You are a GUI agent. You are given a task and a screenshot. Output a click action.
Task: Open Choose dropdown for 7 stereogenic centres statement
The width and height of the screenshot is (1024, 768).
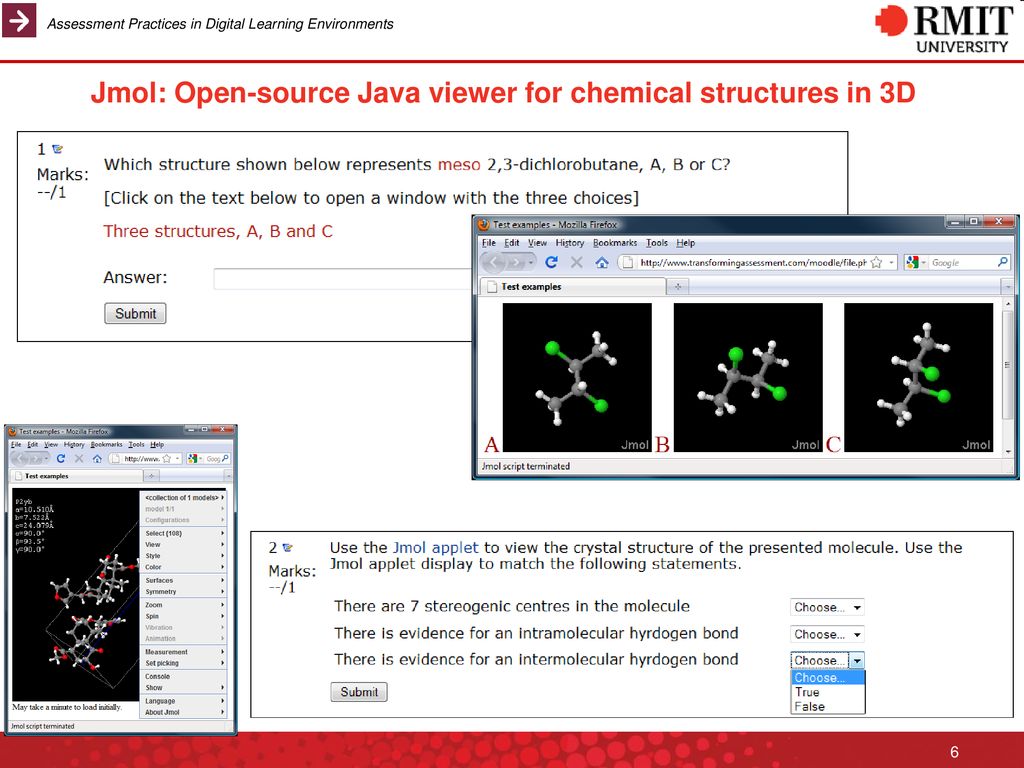pos(827,607)
